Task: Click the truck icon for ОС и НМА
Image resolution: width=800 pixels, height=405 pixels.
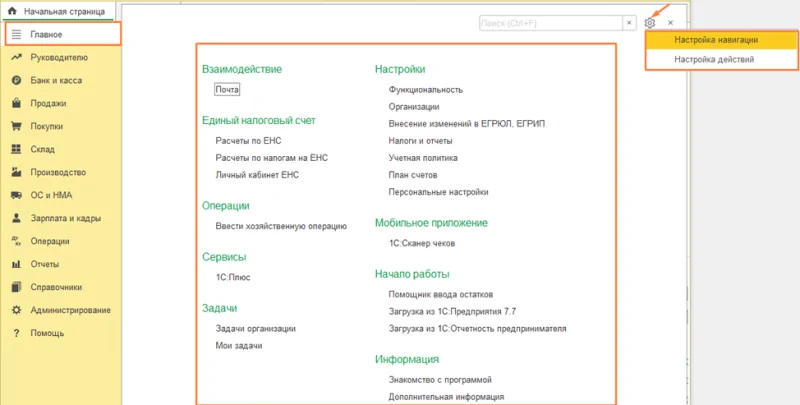Action: click(16, 195)
